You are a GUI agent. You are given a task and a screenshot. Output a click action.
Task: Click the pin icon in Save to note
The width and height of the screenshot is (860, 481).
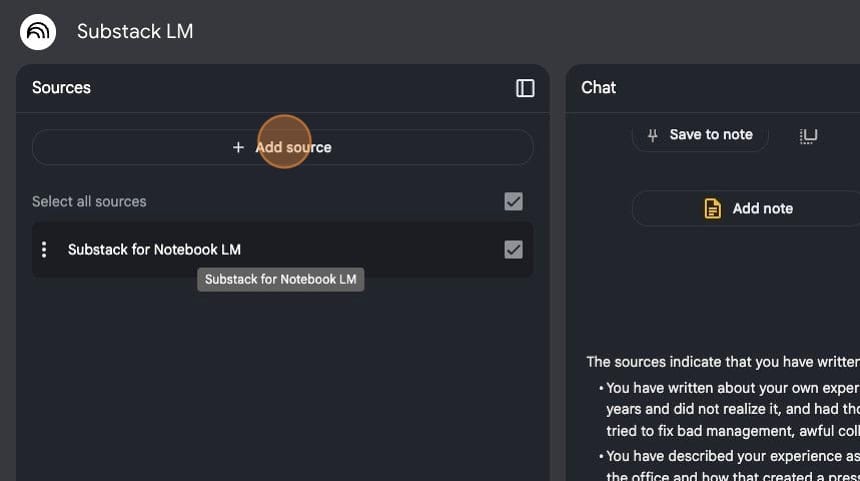click(653, 135)
